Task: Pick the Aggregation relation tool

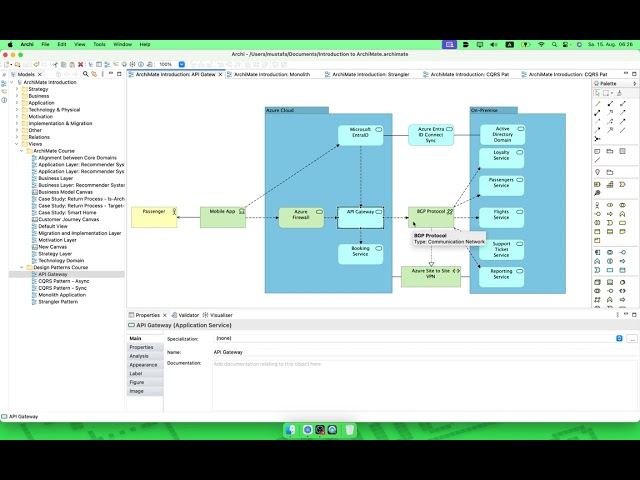Action: pos(622,104)
